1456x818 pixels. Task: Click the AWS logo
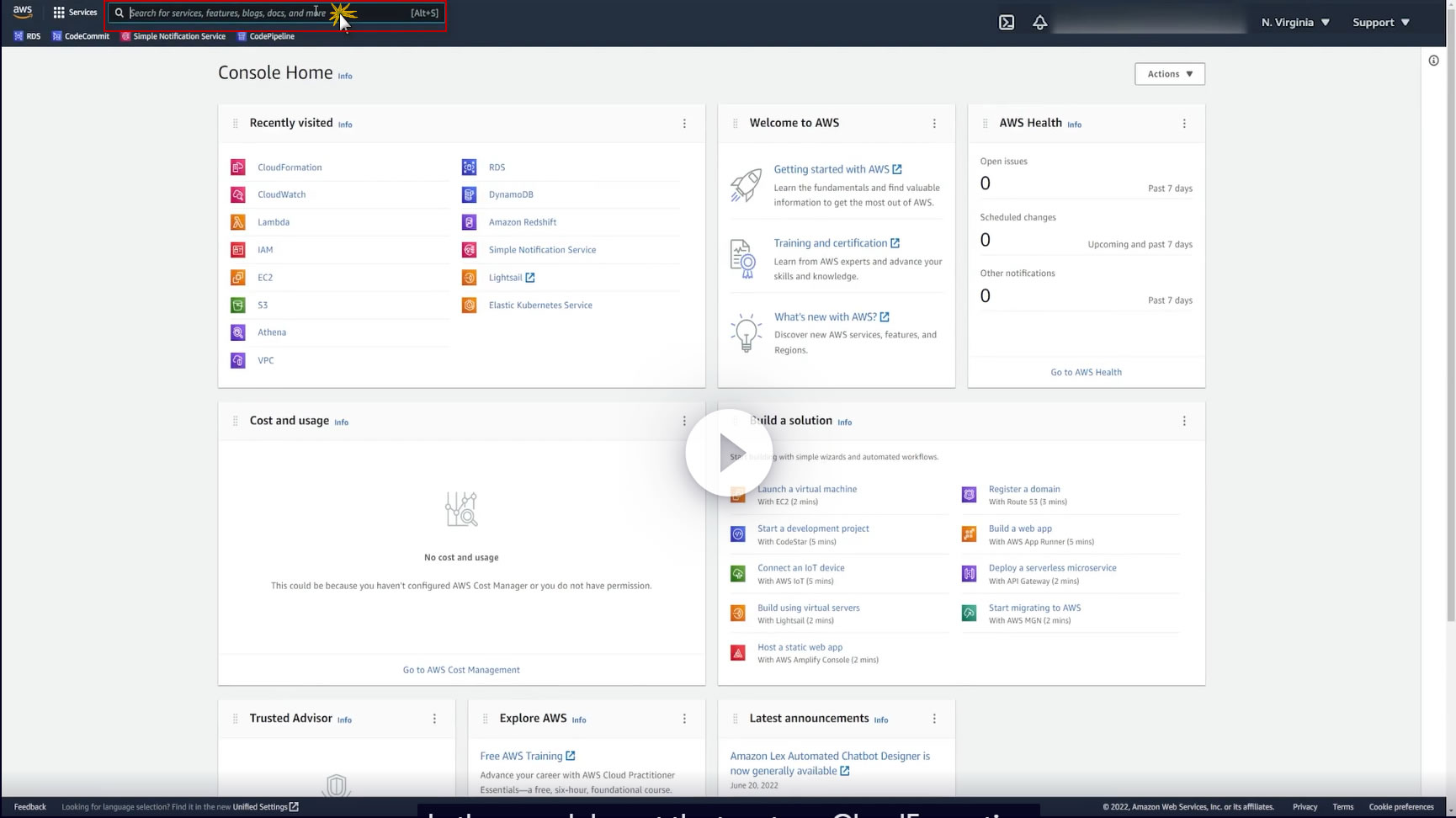tap(23, 13)
